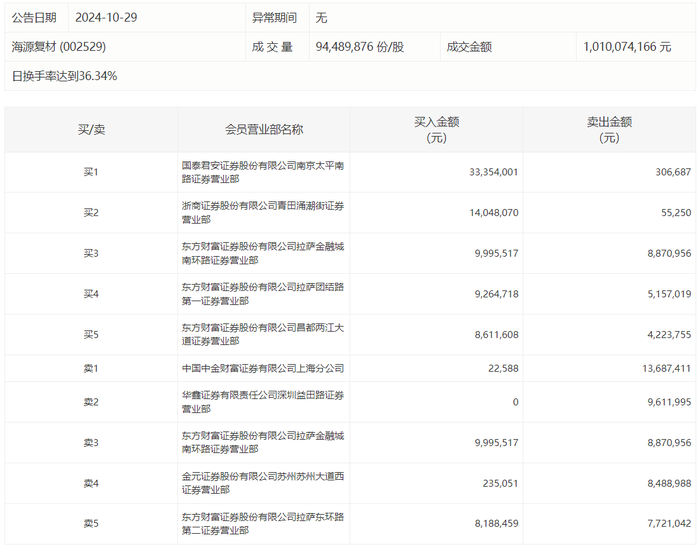This screenshot has width=700, height=549.
Task: Click the 卖4 row label
Action: 91,483
